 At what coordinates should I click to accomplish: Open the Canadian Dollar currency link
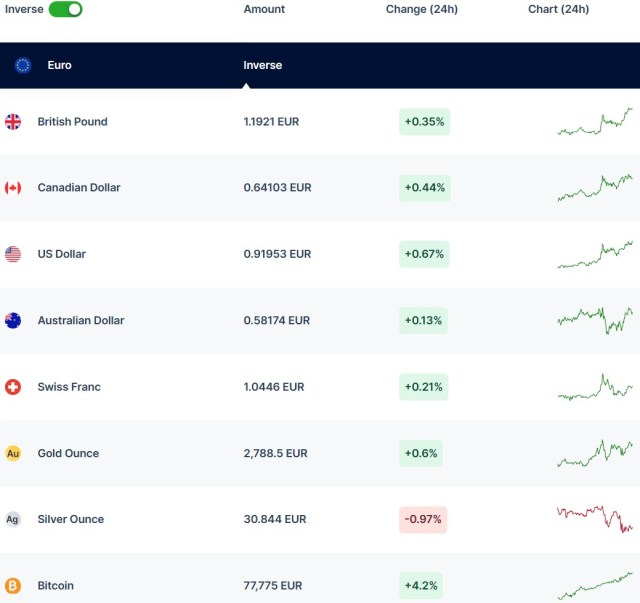[x=79, y=188]
